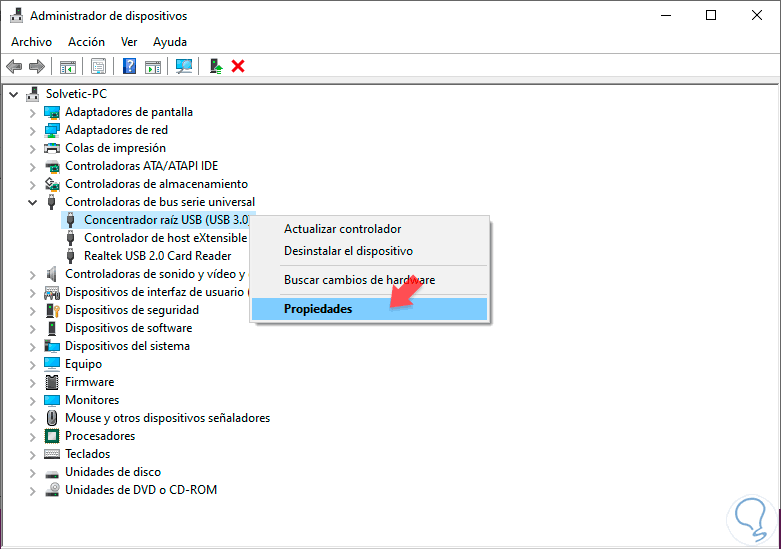Click the Firmware chip icon
This screenshot has width=781, height=549.
pos(52,382)
